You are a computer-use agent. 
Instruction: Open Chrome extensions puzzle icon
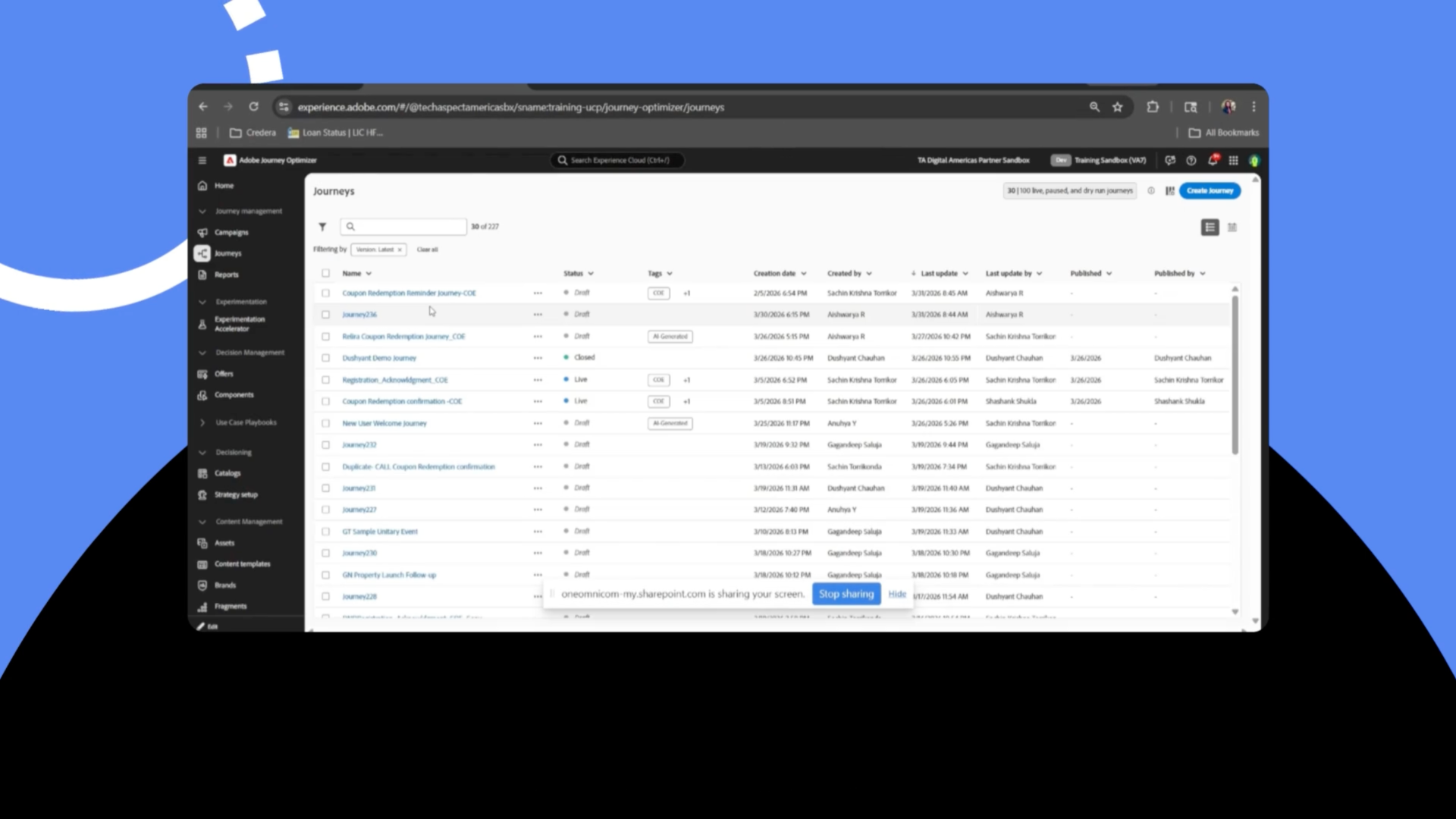point(1153,107)
